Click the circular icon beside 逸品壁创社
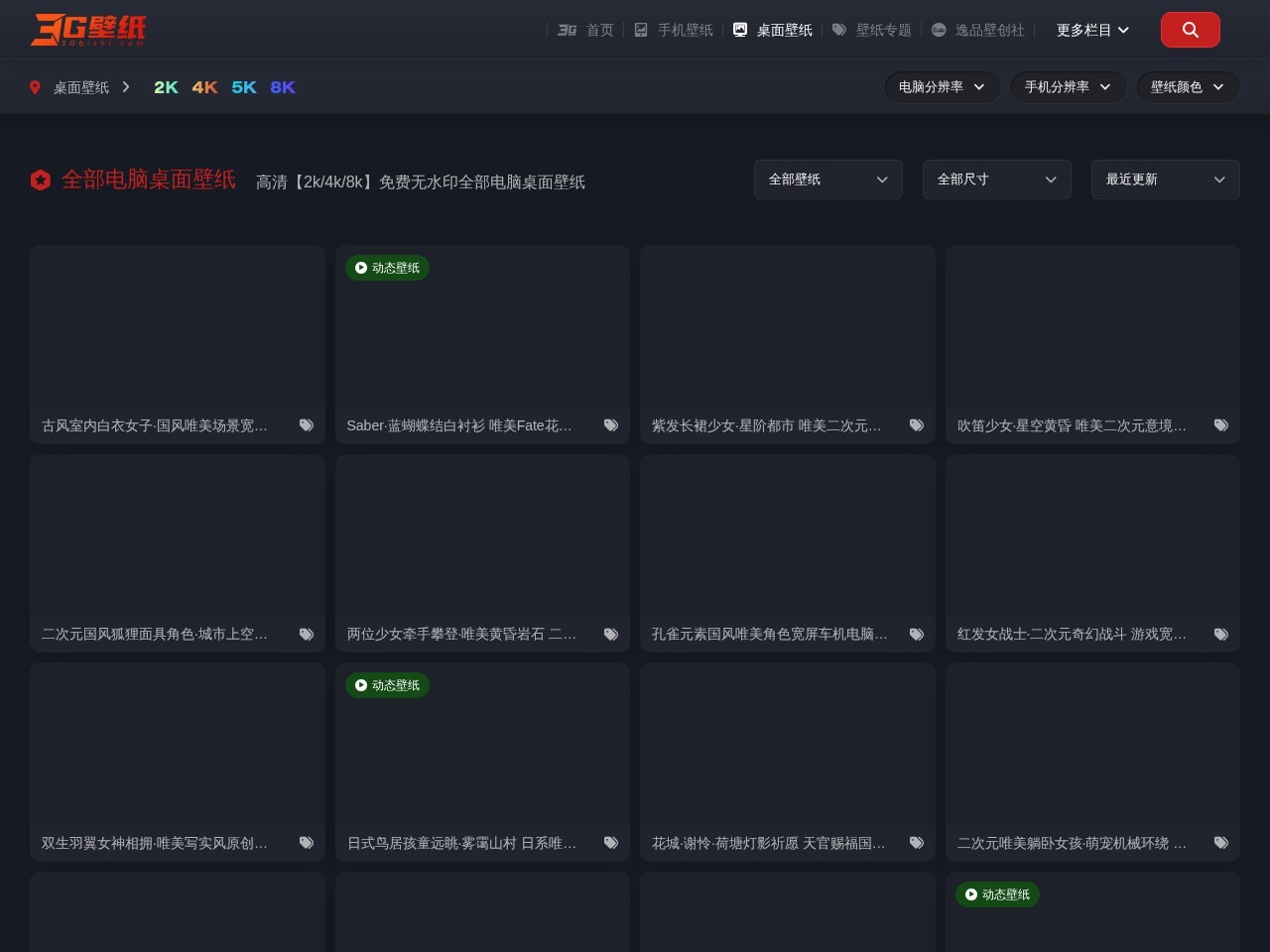Viewport: 1270px width, 952px height. coord(939,30)
